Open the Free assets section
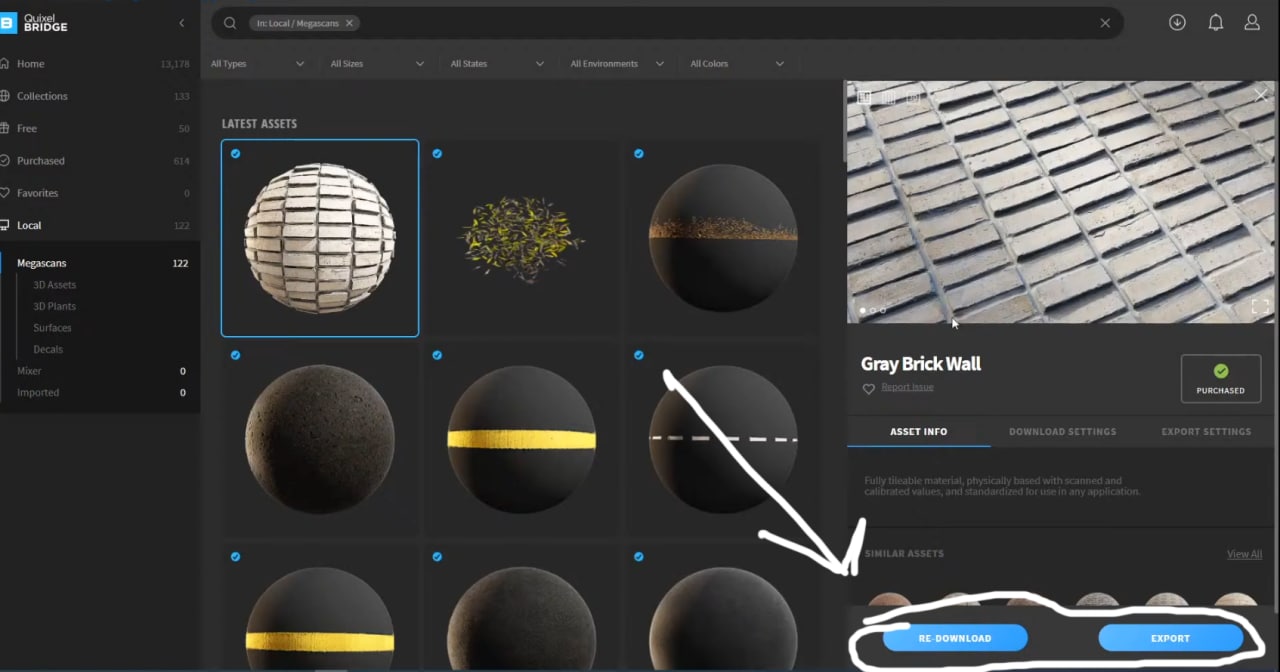The height and width of the screenshot is (672, 1280). 95,128
